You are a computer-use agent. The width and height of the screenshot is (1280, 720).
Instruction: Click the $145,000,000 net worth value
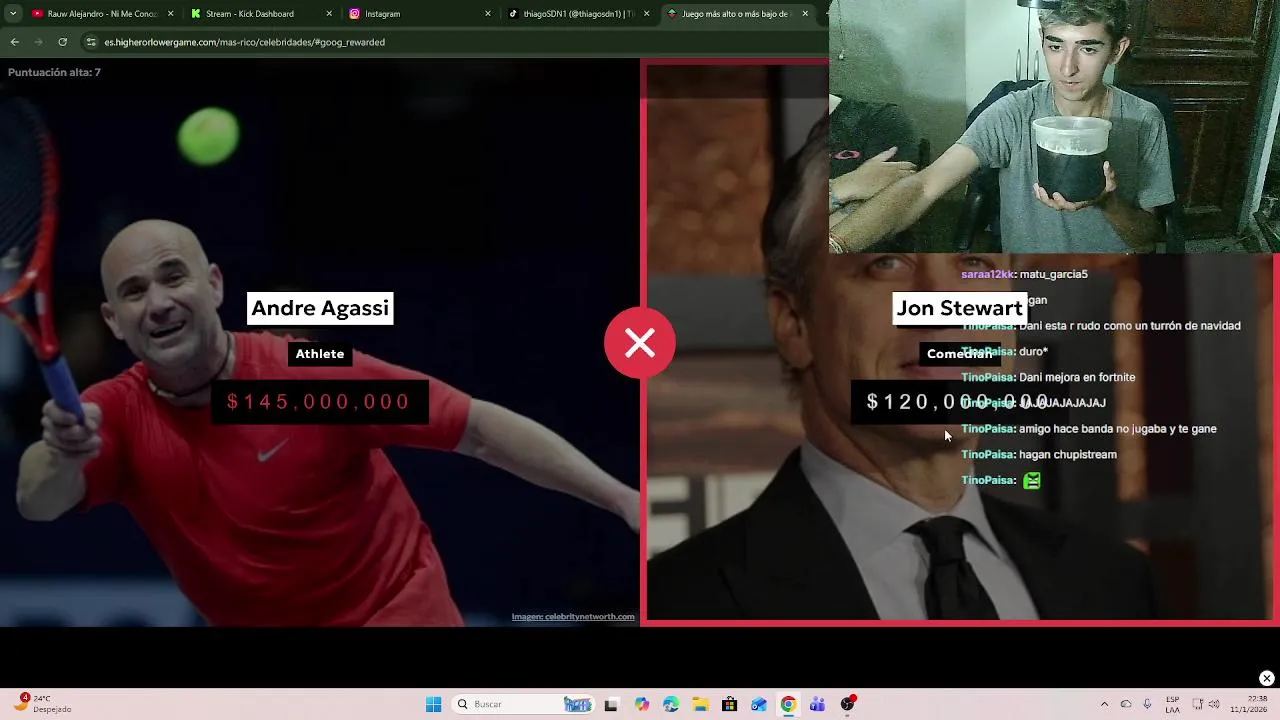tap(319, 402)
